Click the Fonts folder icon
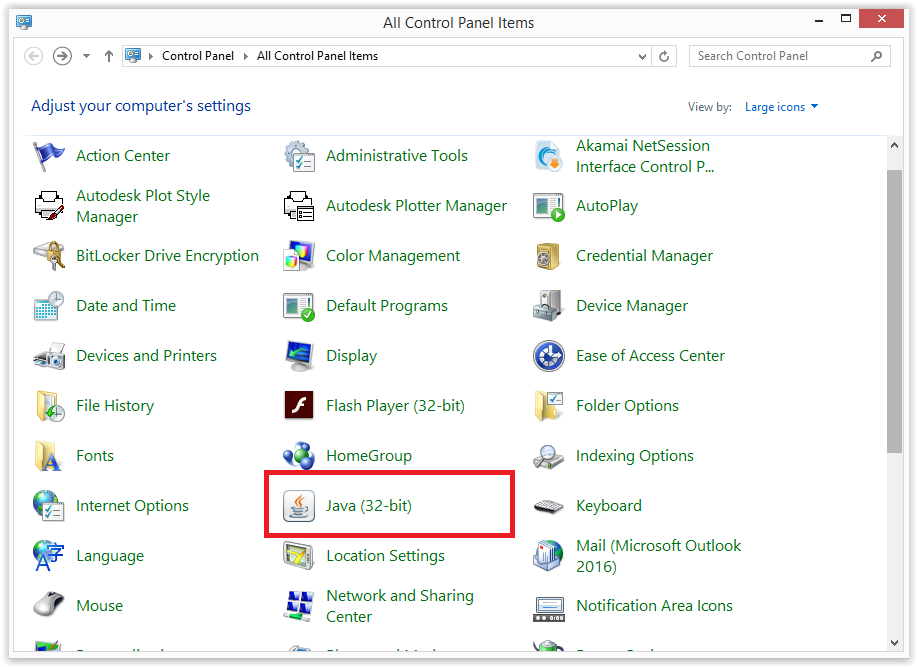The width and height of the screenshot is (917, 667). [x=48, y=456]
